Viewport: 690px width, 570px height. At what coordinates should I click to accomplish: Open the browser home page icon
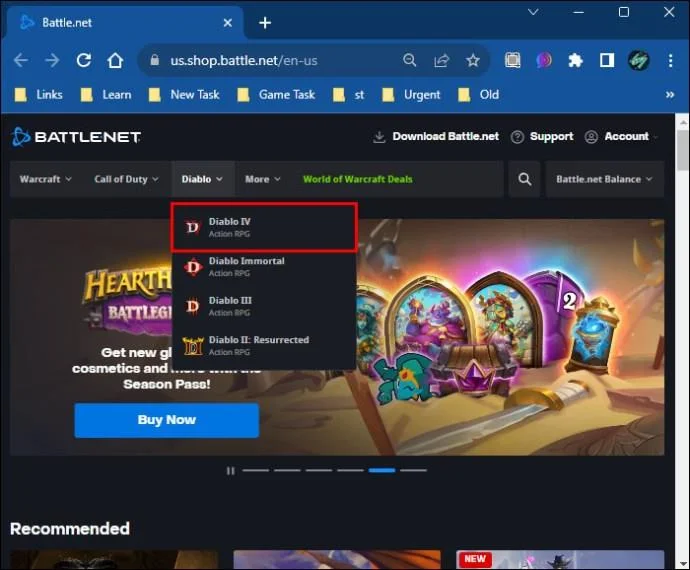[115, 60]
